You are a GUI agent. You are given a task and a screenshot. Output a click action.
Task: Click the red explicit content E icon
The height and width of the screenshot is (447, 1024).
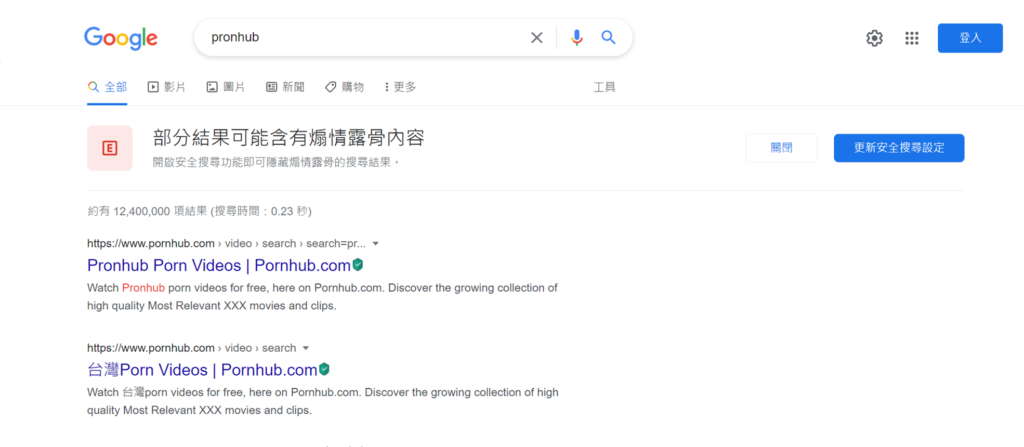(x=109, y=148)
